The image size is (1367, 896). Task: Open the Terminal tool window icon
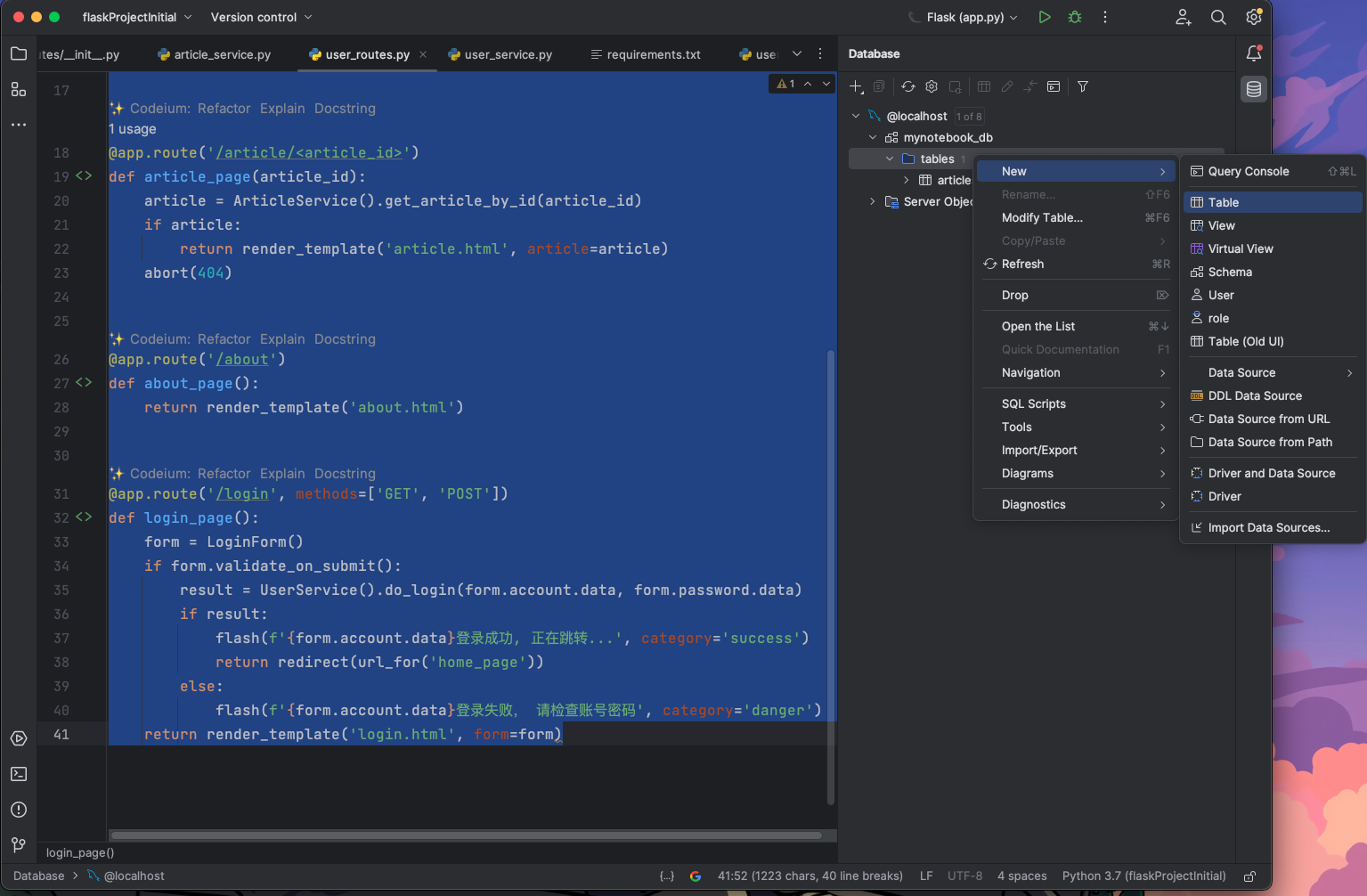pos(19,774)
